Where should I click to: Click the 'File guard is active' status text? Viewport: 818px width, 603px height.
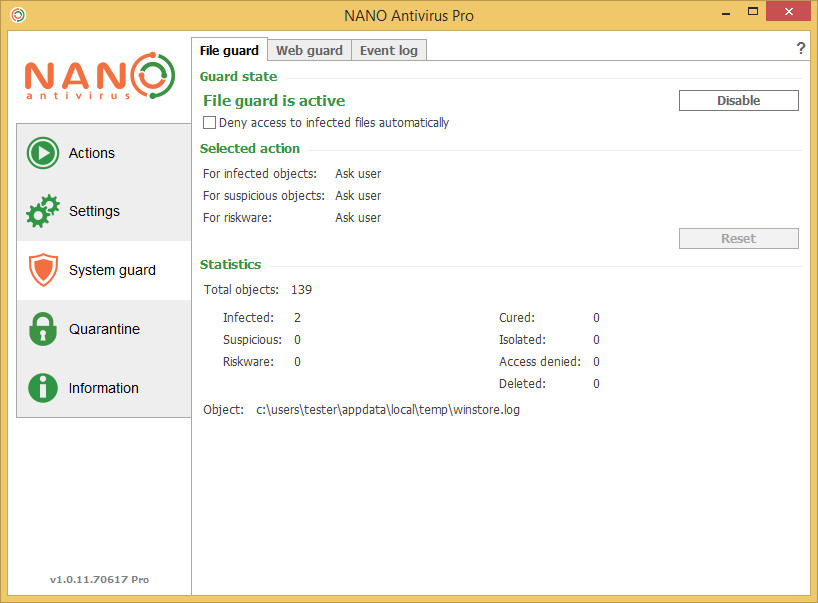274,101
